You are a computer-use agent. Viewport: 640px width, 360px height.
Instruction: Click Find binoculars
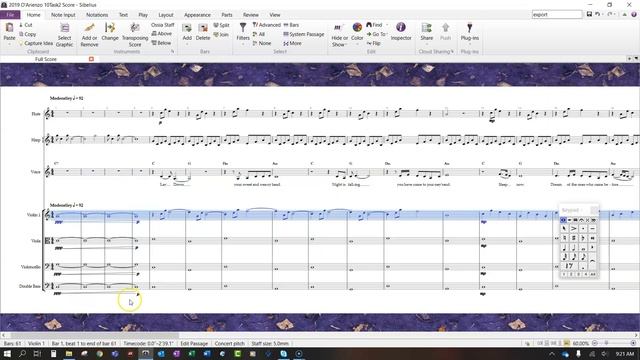(x=374, y=25)
